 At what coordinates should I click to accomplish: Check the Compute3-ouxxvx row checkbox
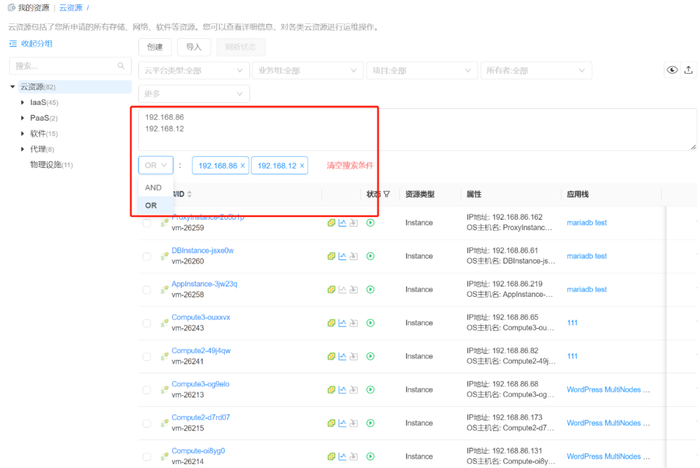coord(146,323)
